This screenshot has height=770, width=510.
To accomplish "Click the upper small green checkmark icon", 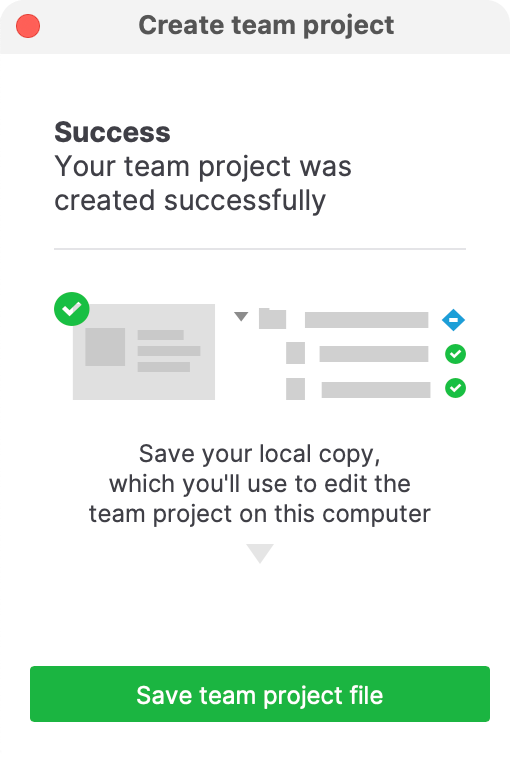I will click(455, 354).
